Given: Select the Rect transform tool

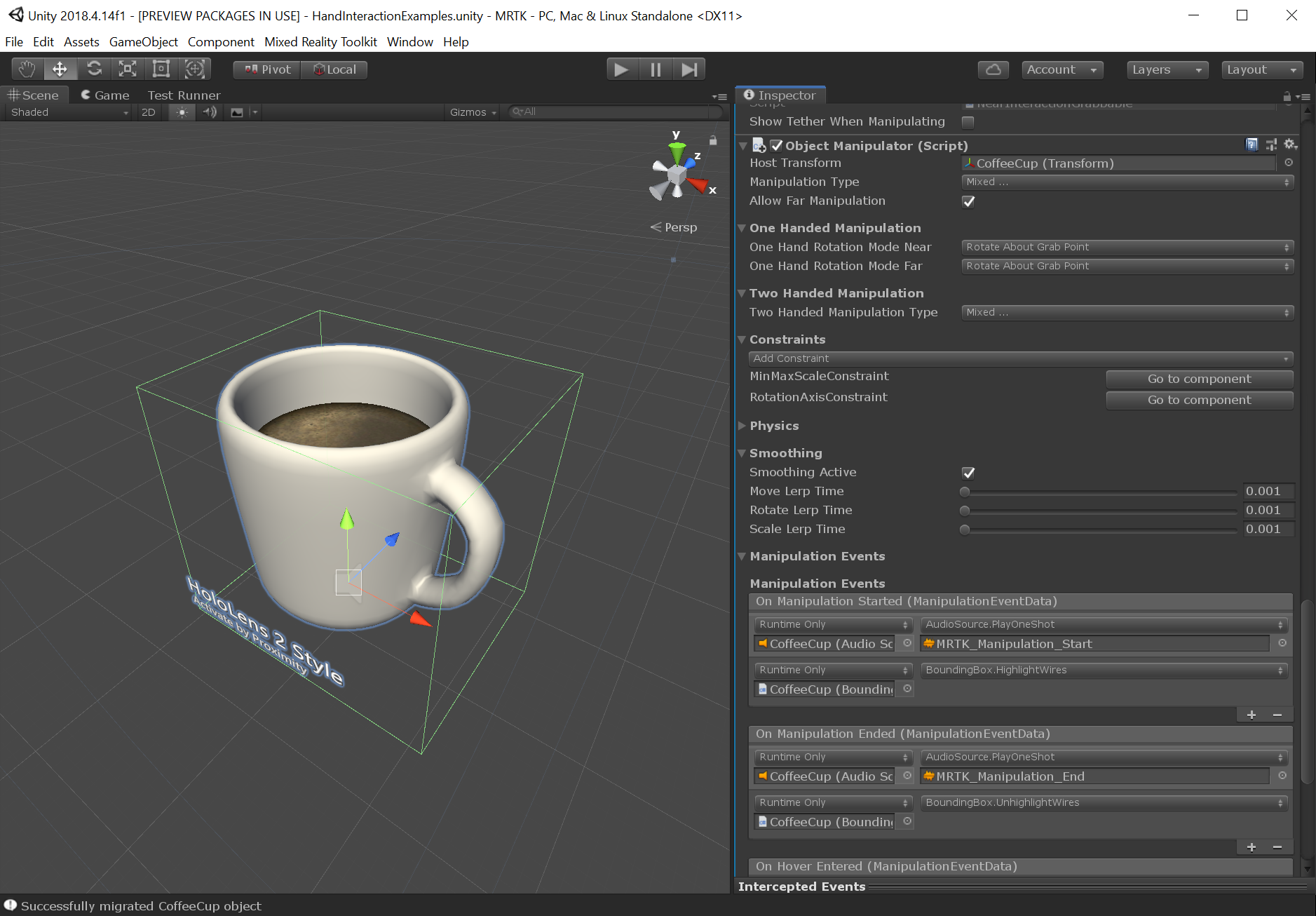Looking at the screenshot, I should click(161, 69).
